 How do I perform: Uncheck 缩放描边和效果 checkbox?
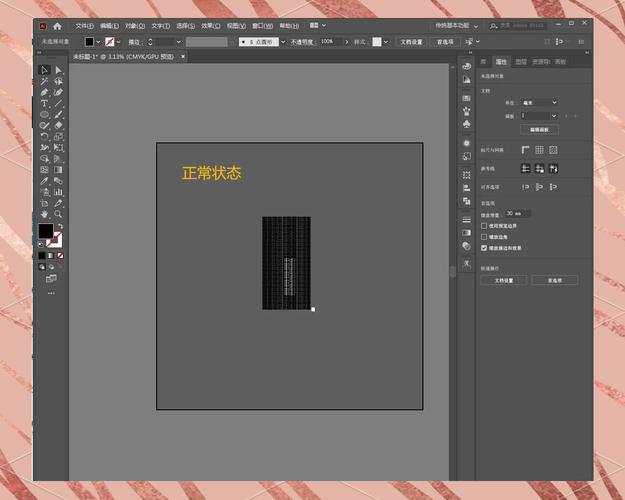(485, 246)
